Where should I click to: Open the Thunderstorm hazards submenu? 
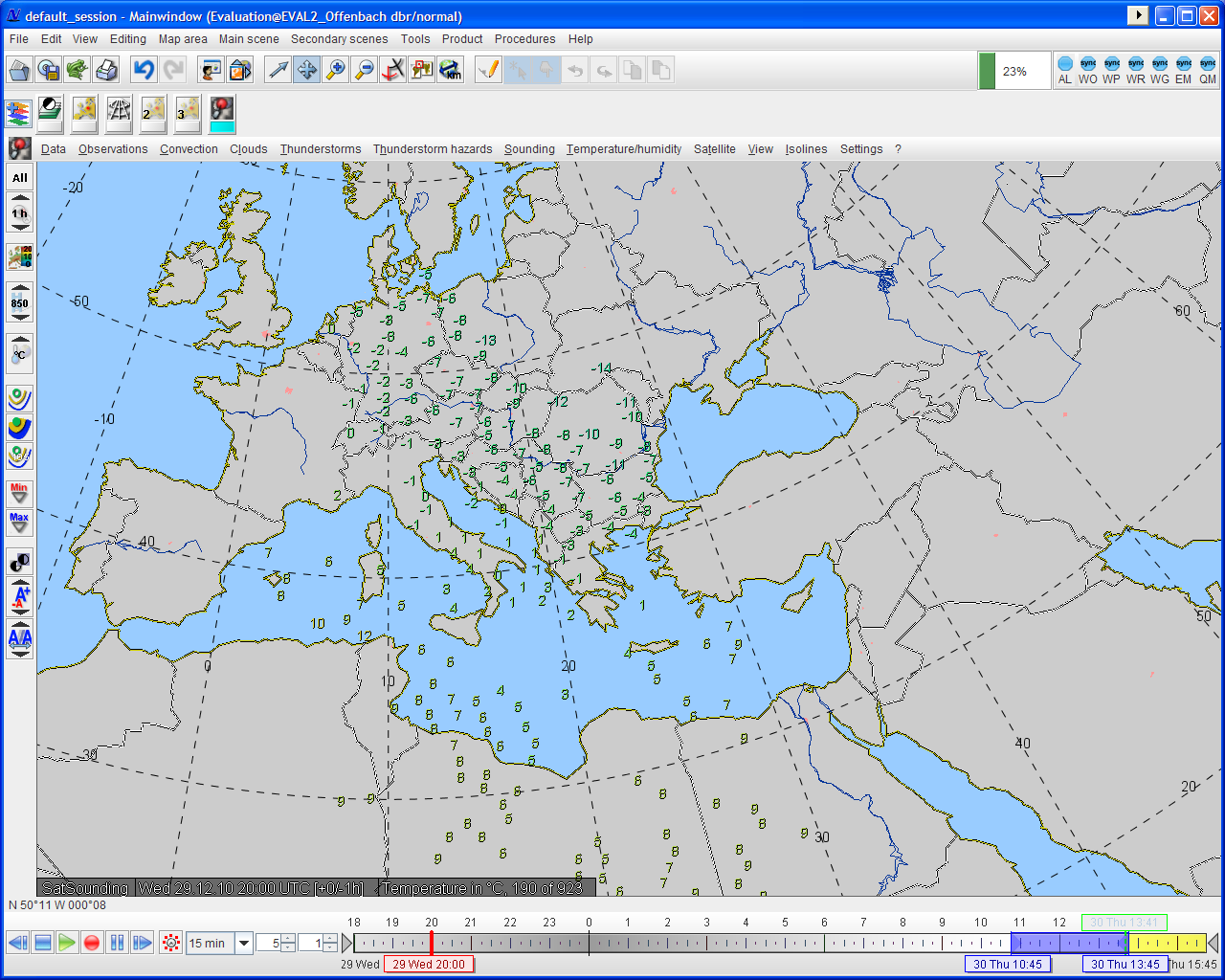433,149
